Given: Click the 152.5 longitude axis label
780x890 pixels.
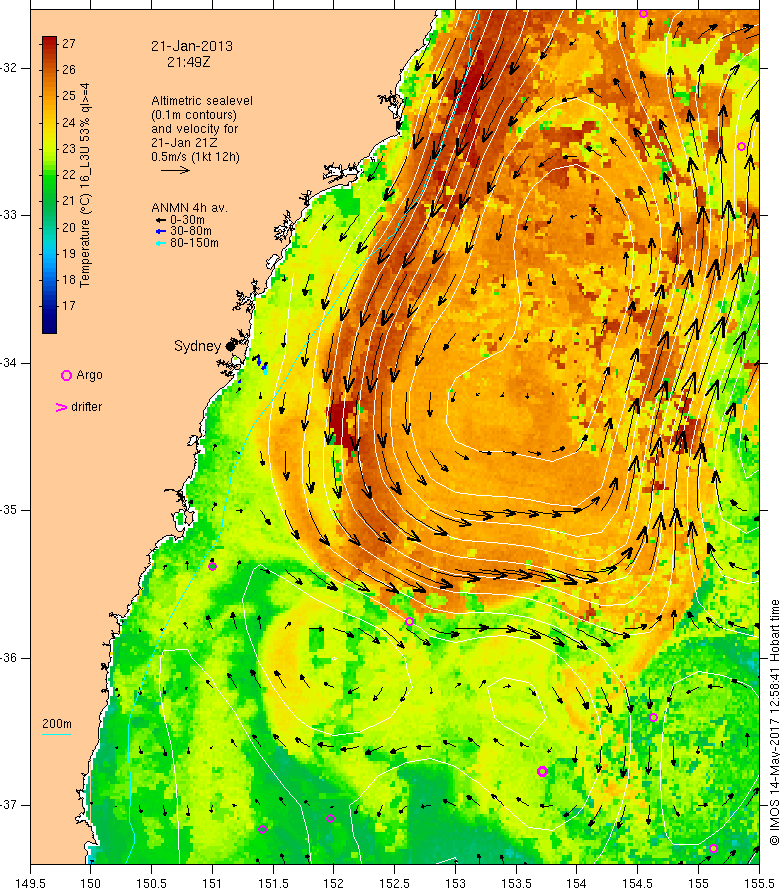Looking at the screenshot, I should tap(394, 884).
